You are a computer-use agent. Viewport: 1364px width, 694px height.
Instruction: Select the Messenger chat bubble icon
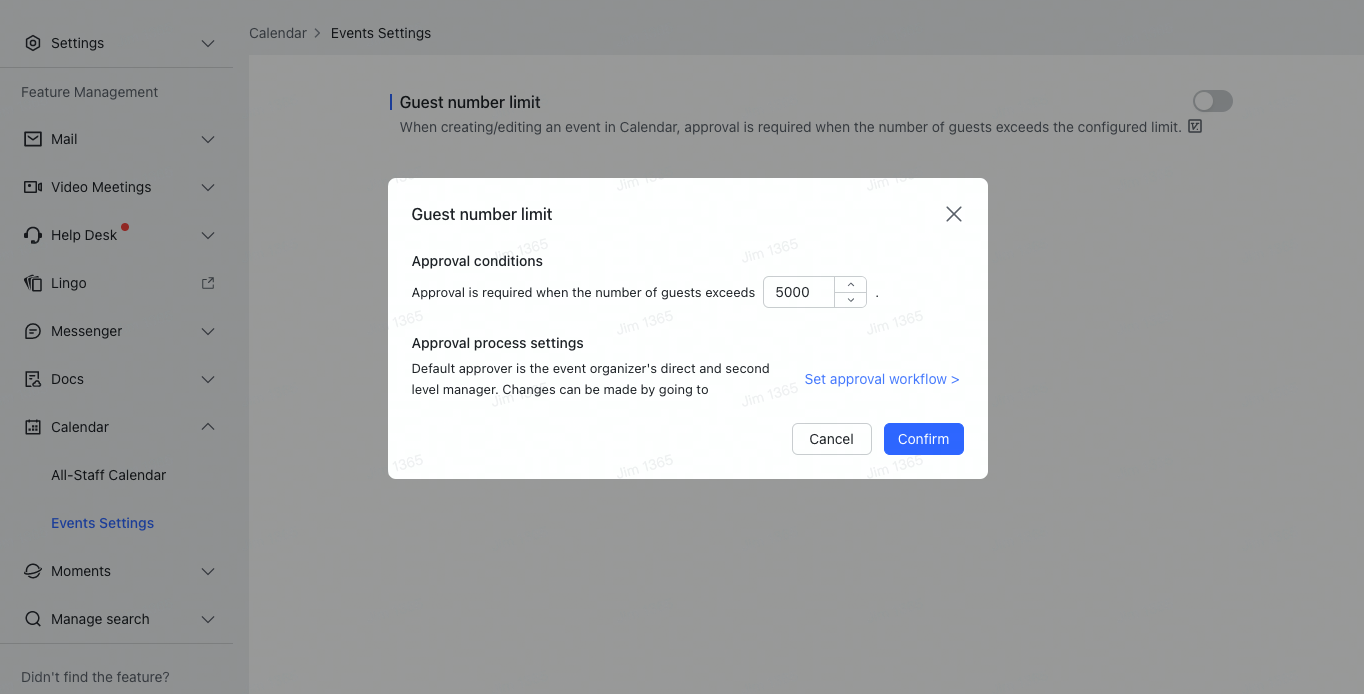click(x=32, y=331)
